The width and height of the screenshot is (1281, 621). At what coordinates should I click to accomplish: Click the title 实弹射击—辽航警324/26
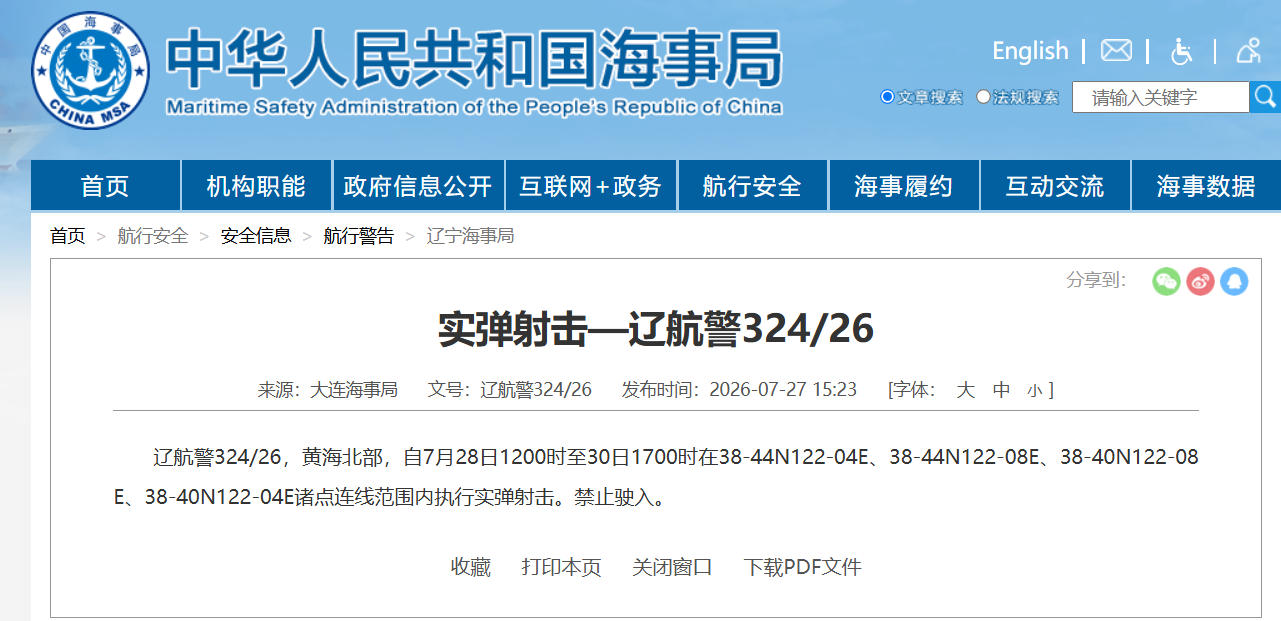(x=656, y=330)
